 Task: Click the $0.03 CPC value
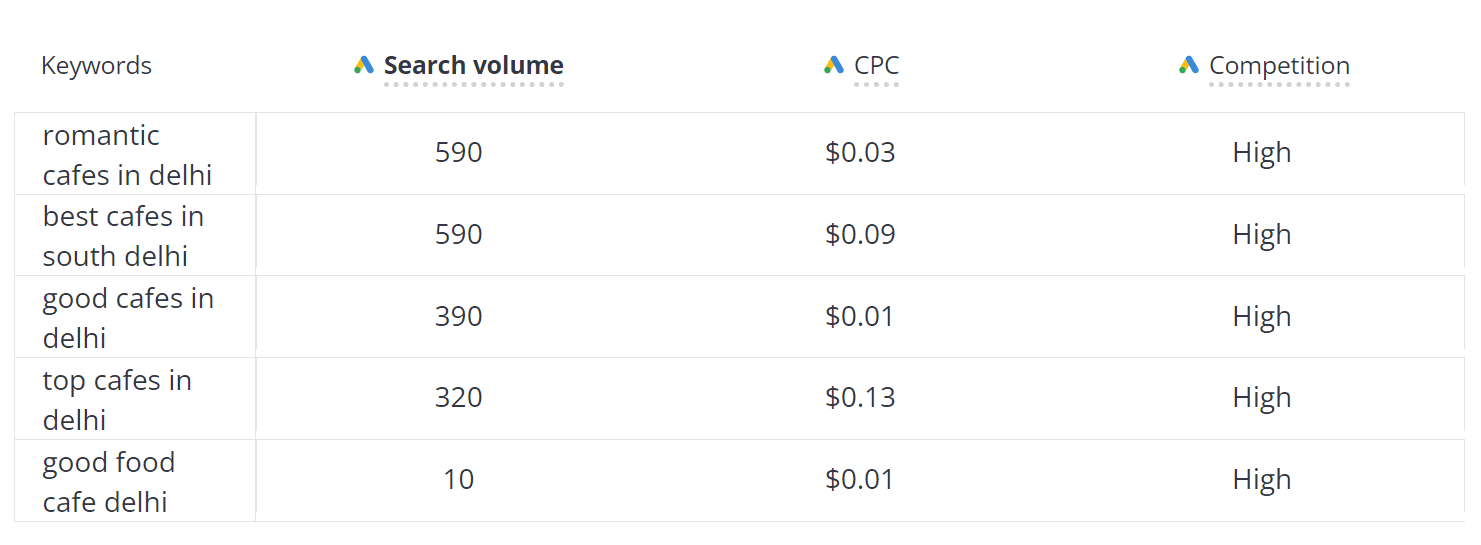[x=860, y=153]
